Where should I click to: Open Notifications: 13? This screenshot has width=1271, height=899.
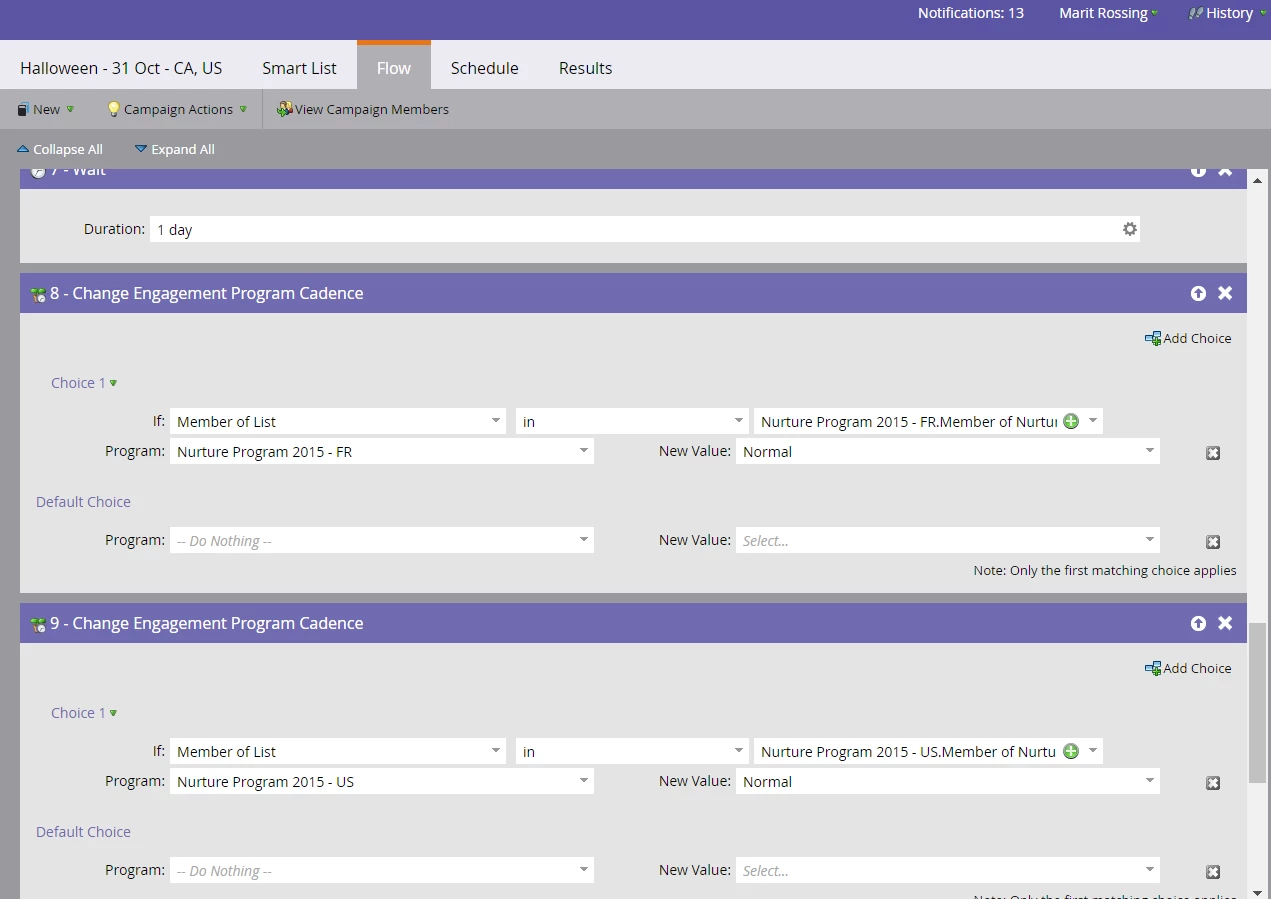[971, 13]
